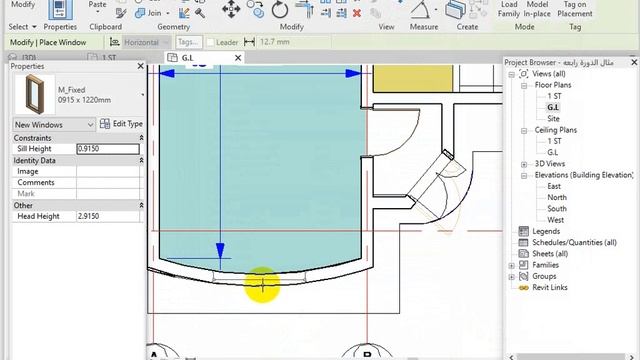The height and width of the screenshot is (360, 640).
Task: Open the 1 ST floor plan in browser
Action: (554, 96)
